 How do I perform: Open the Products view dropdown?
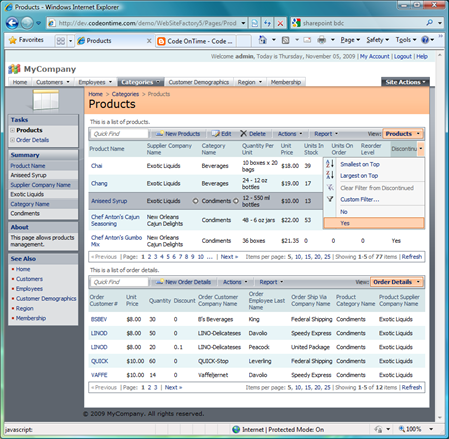[403, 134]
